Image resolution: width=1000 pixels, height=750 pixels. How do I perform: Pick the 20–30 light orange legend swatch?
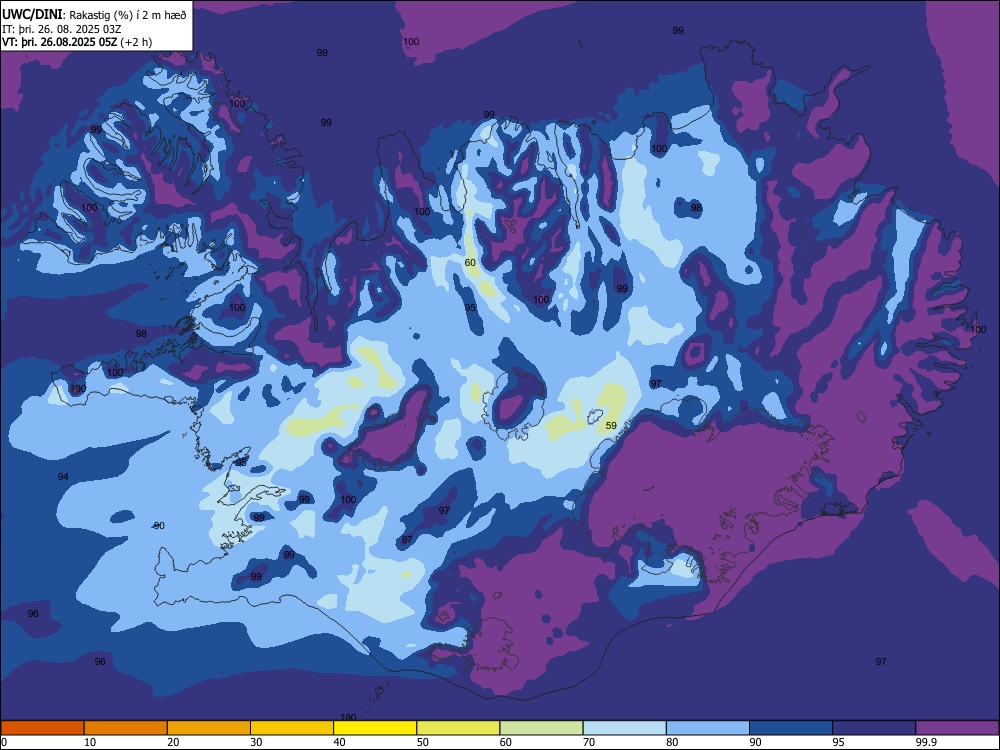tap(209, 728)
